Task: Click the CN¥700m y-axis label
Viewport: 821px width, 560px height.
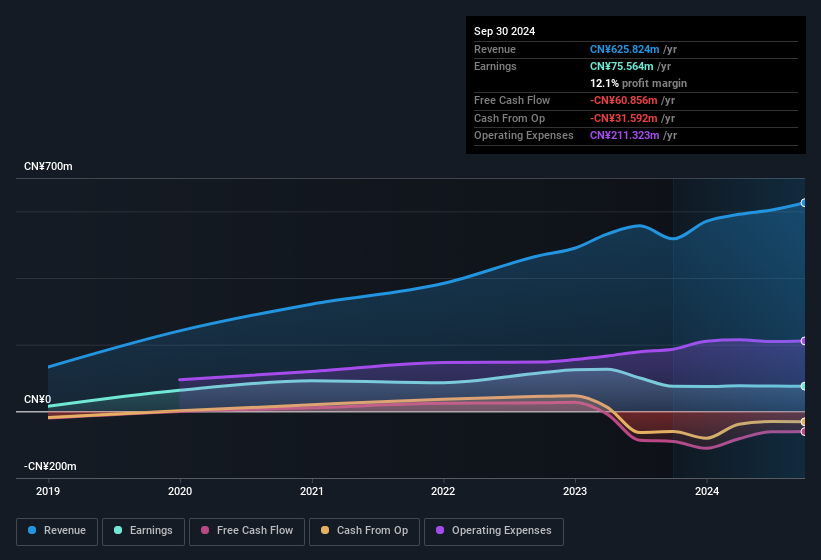Action: (x=49, y=166)
